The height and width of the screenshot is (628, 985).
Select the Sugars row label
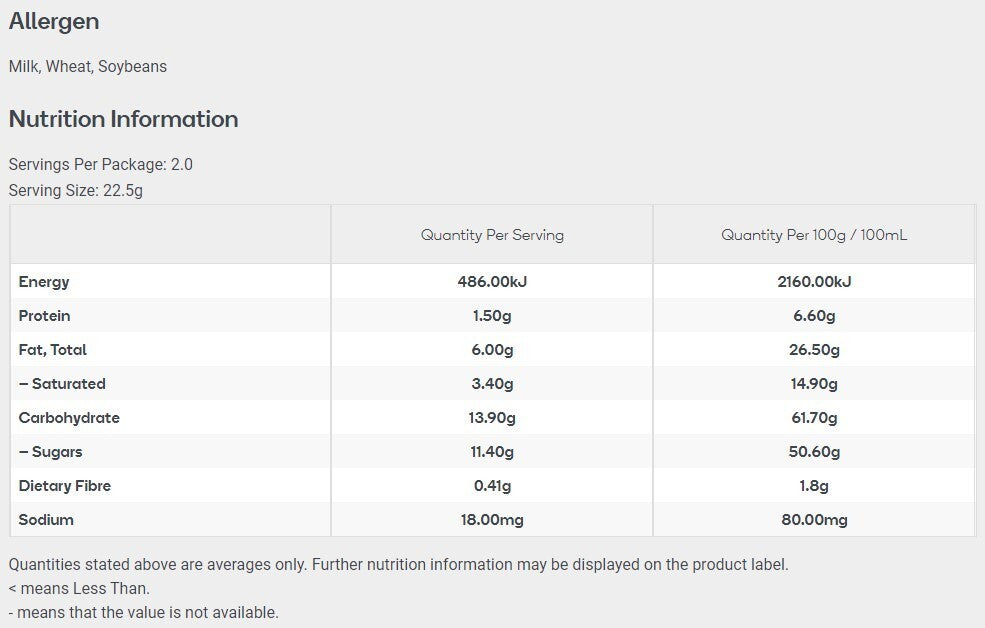click(x=50, y=452)
